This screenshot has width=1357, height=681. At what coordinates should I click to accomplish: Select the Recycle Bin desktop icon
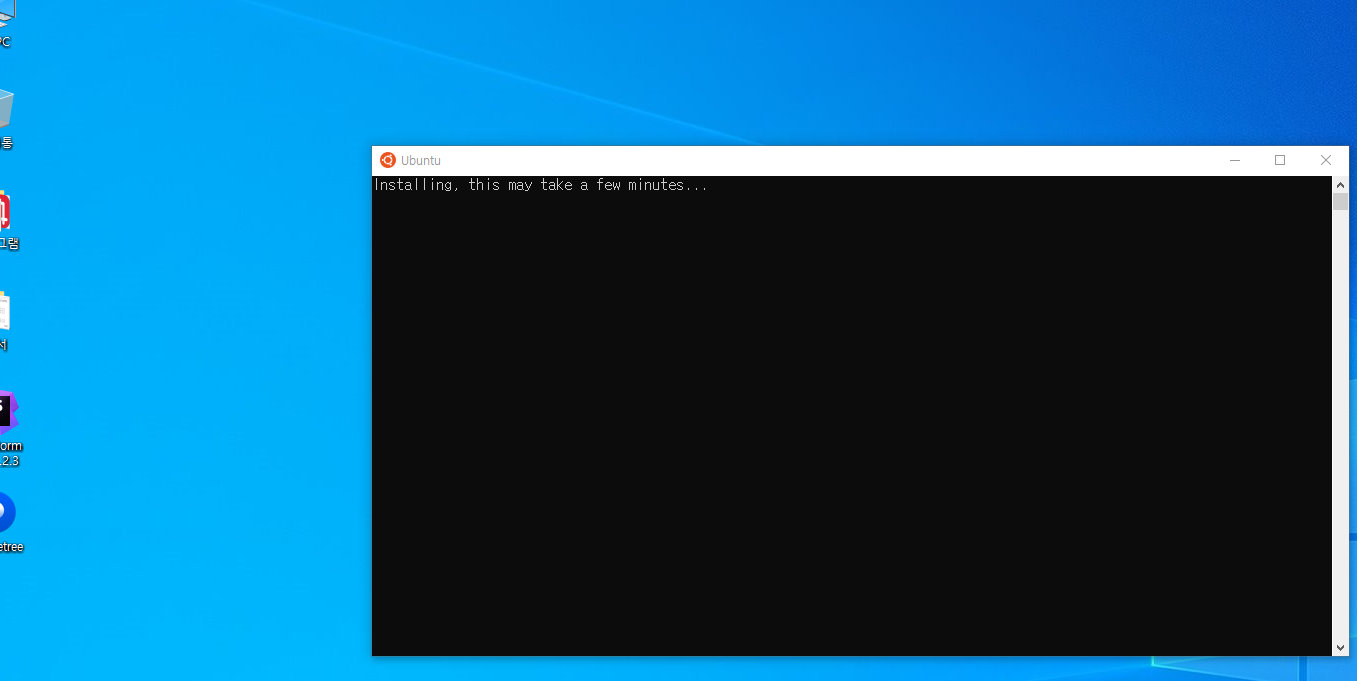click(x=5, y=118)
